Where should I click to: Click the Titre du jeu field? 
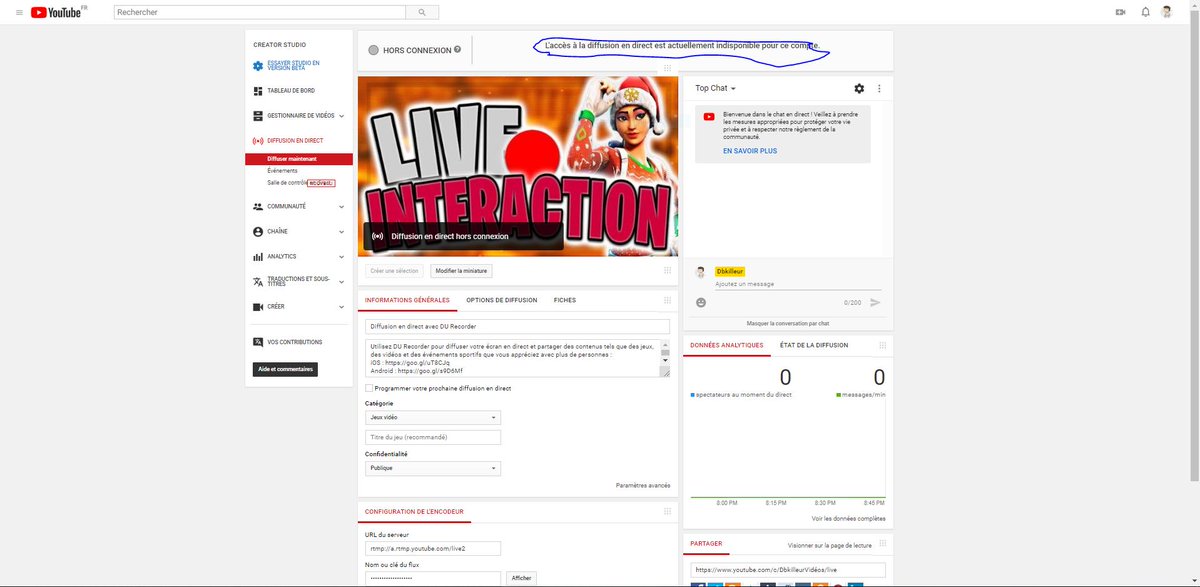(433, 437)
